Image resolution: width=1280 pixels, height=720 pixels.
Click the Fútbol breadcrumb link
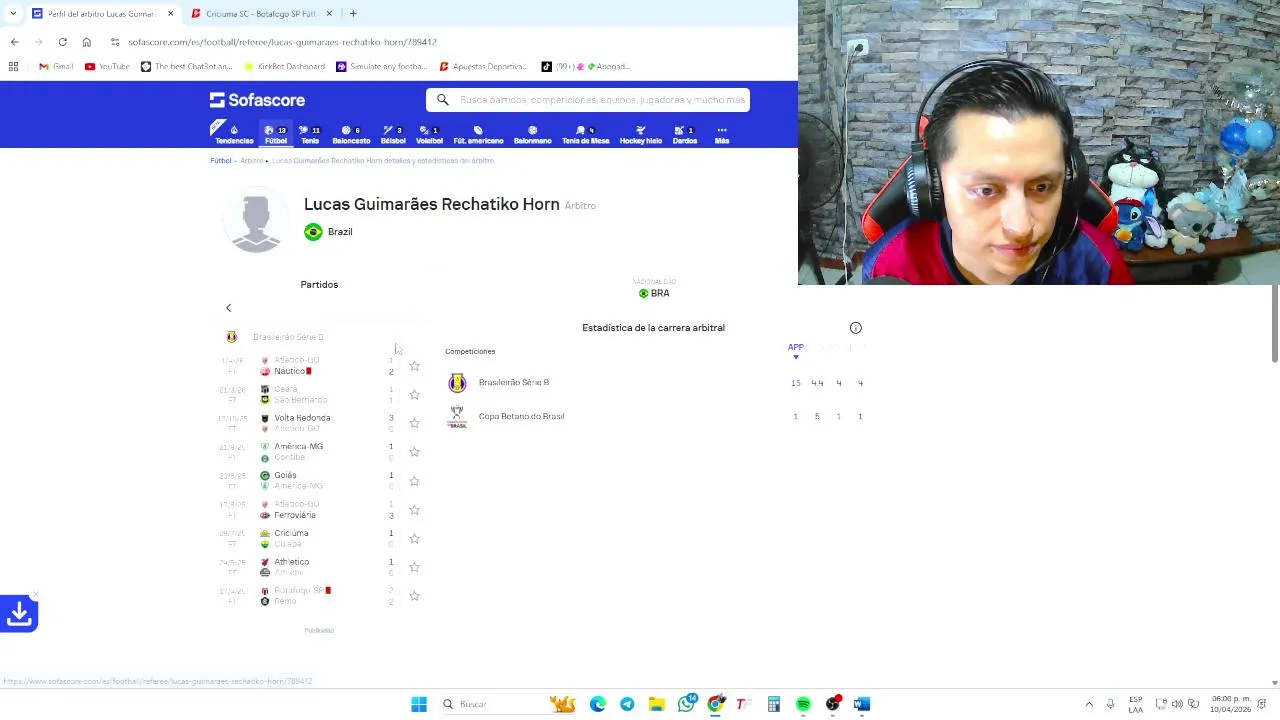tap(221, 160)
